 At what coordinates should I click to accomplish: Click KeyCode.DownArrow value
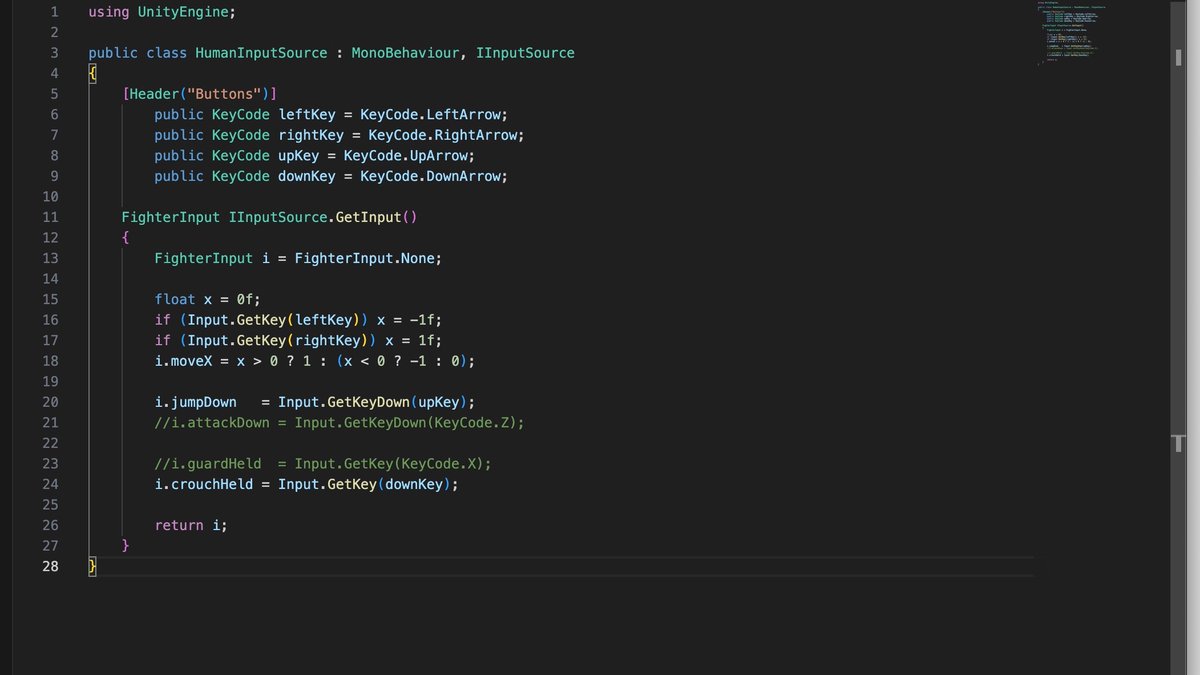(x=430, y=176)
